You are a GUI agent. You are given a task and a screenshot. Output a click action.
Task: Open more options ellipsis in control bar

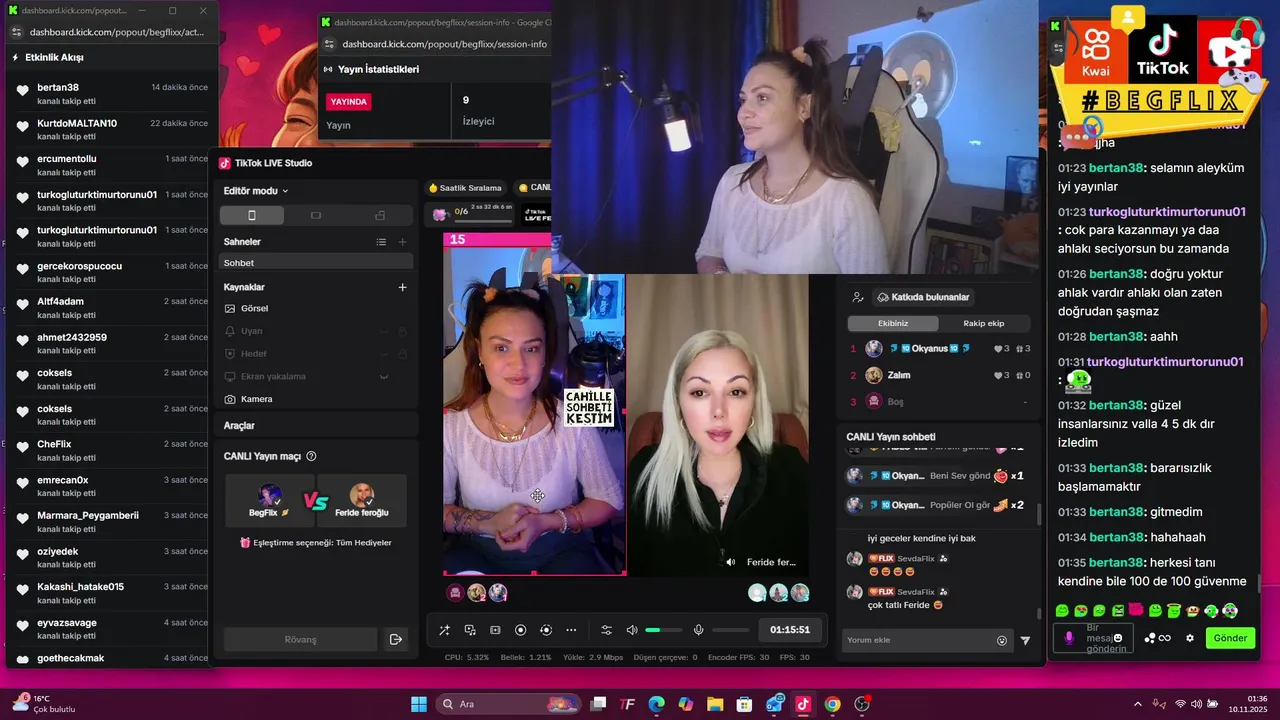571,630
